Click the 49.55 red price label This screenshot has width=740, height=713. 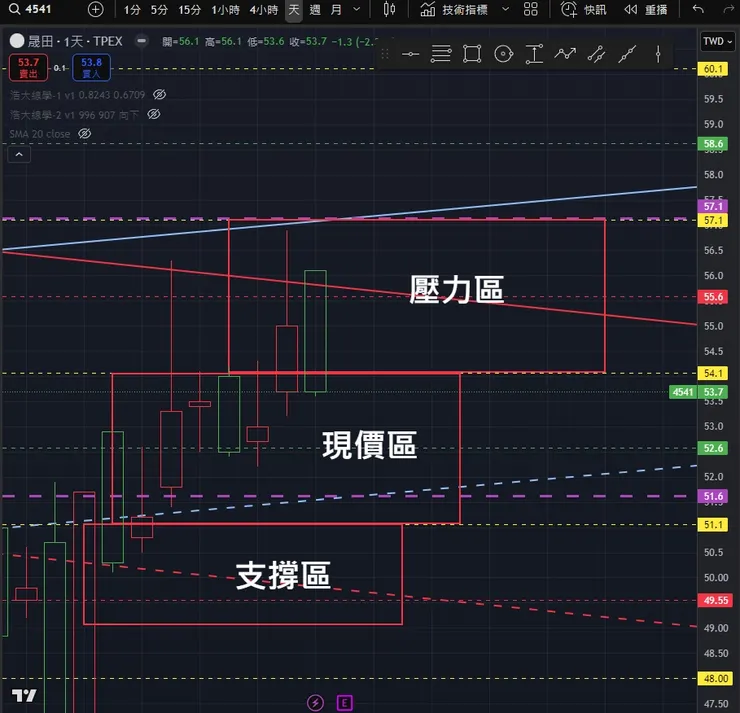click(715, 600)
